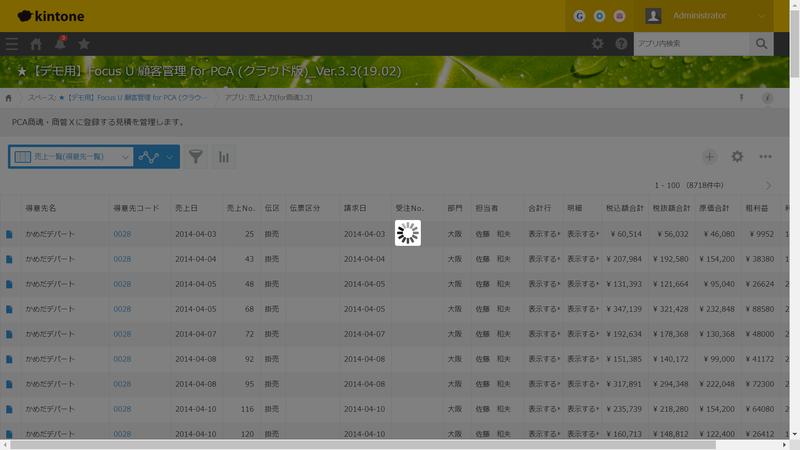
Task: Click the blue G service icon in the header
Action: click(x=579, y=16)
